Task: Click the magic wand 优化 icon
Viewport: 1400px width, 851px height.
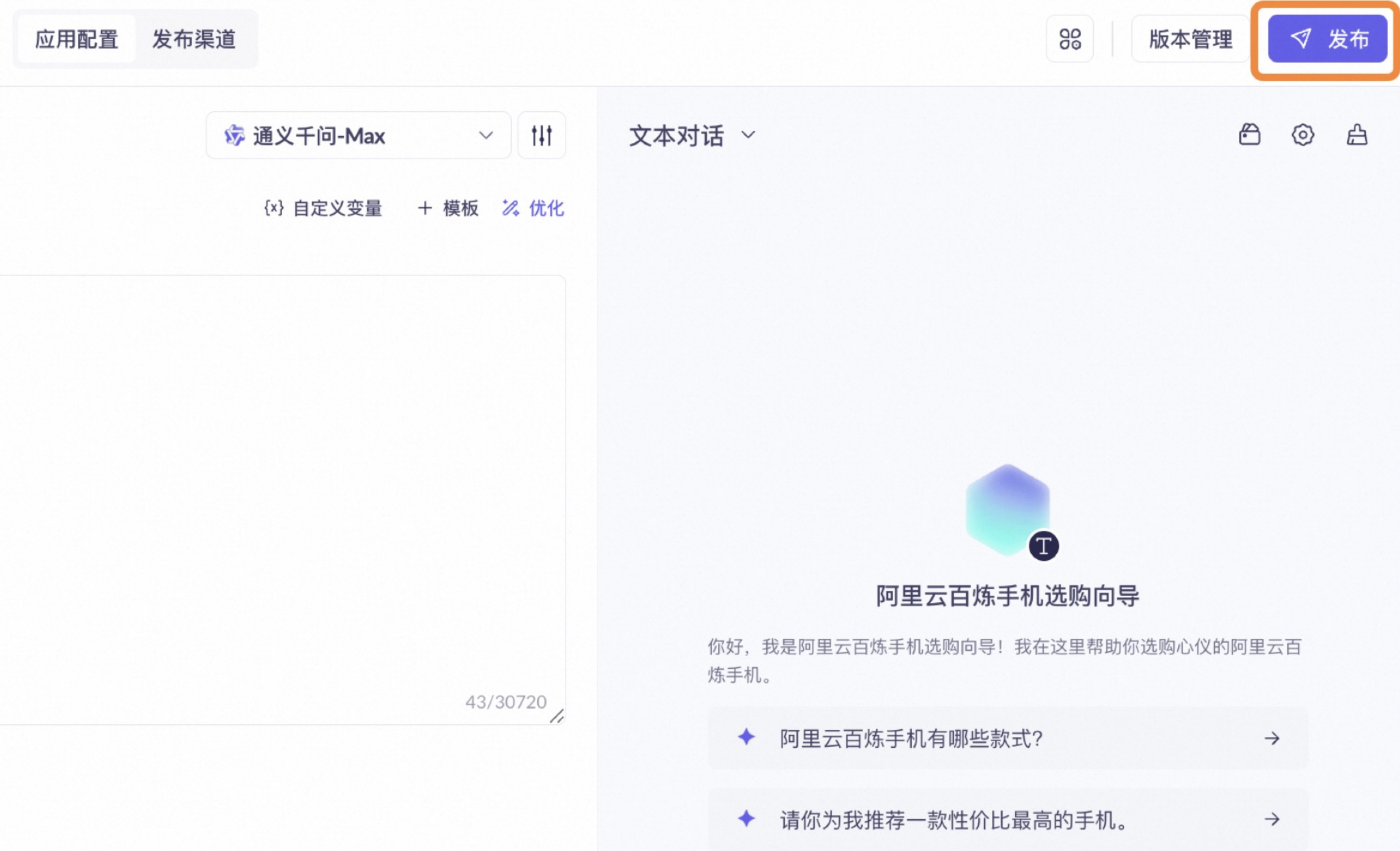Action: click(510, 208)
